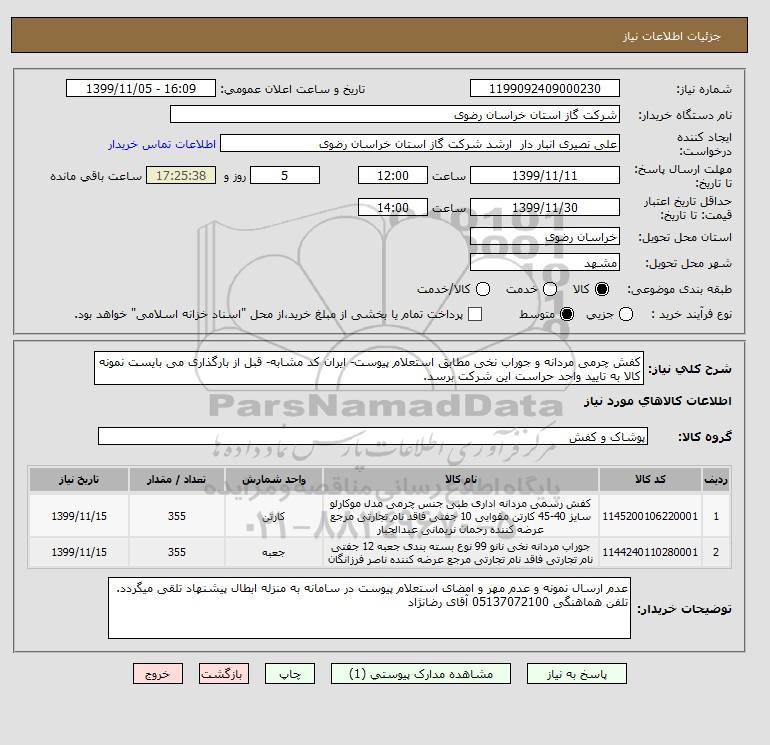Click the کد کالا column header
This screenshot has width=770, height=745.
[650, 479]
